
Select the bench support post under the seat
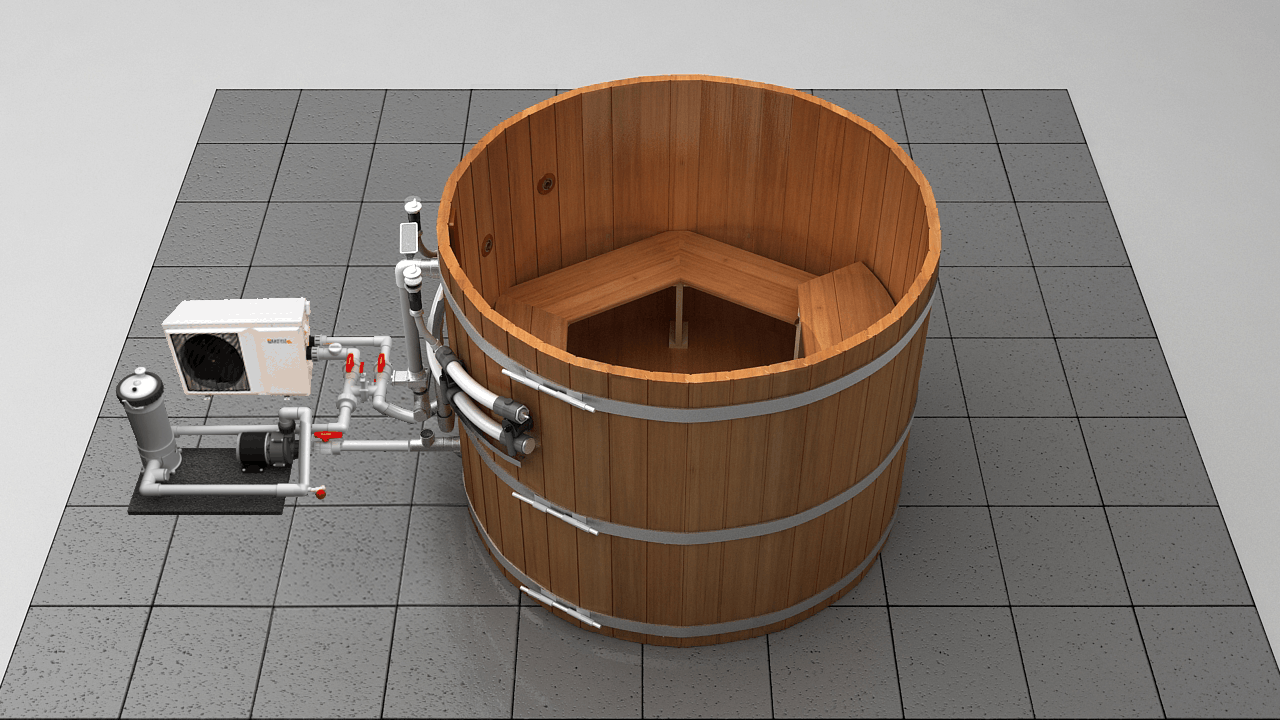(679, 316)
